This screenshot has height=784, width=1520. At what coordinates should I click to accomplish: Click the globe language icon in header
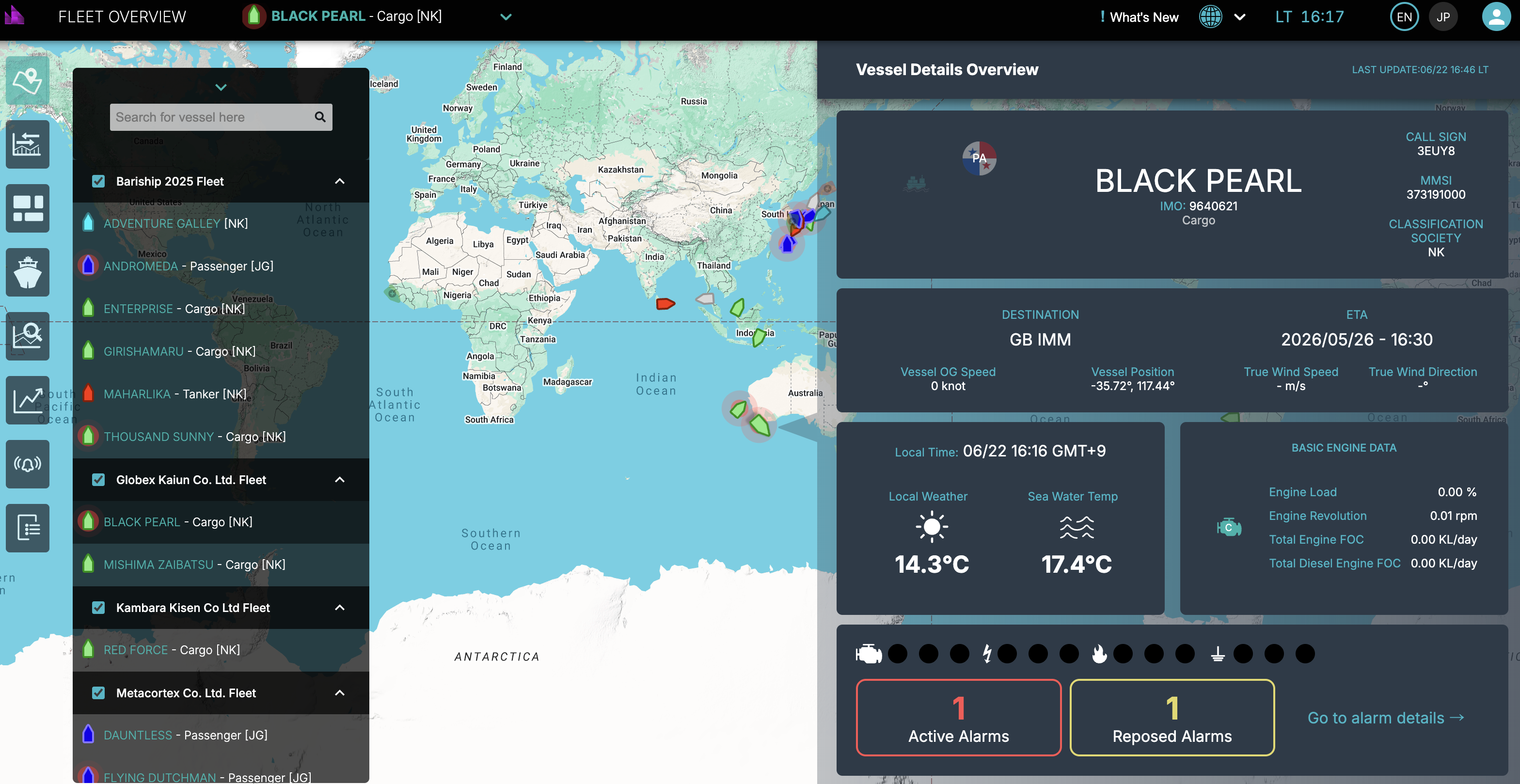[x=1210, y=16]
